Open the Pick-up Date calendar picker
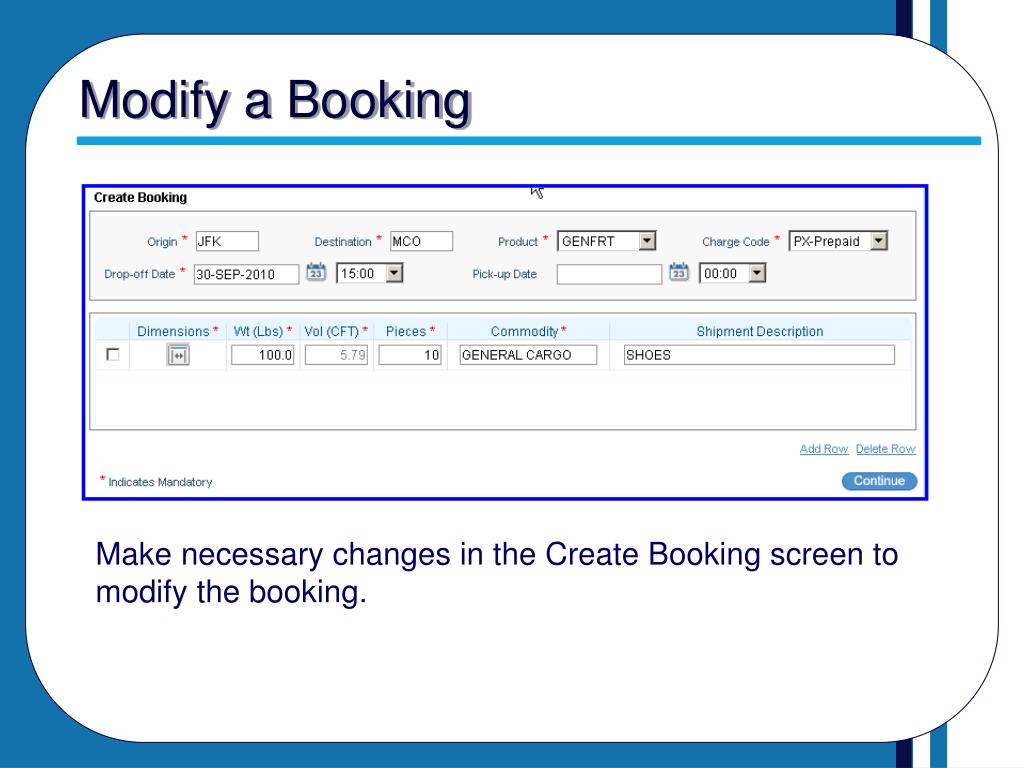This screenshot has width=1024, height=768. (x=679, y=272)
